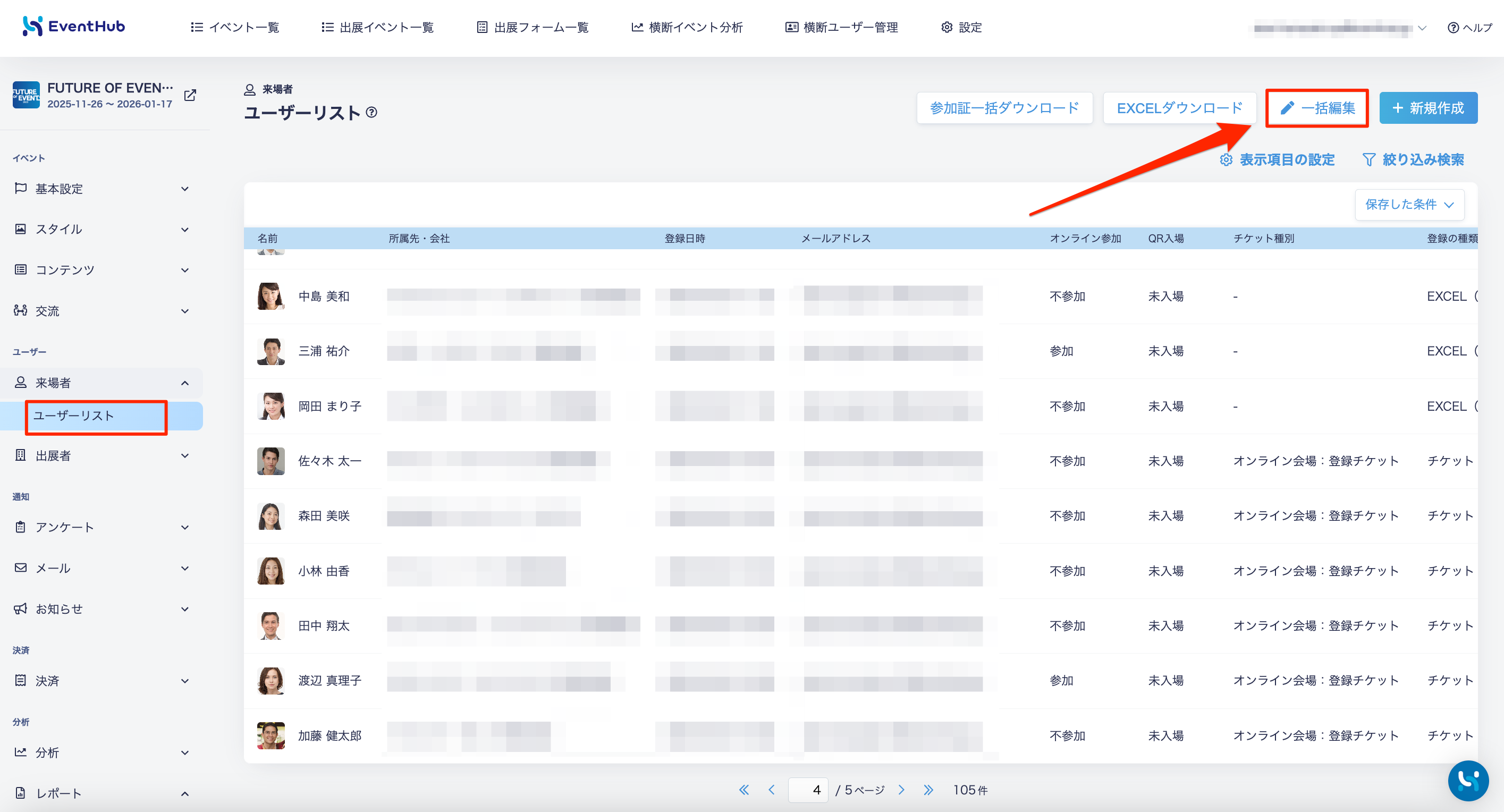Image resolution: width=1504 pixels, height=812 pixels.
Task: Expand アンケート chevron
Action: click(185, 527)
